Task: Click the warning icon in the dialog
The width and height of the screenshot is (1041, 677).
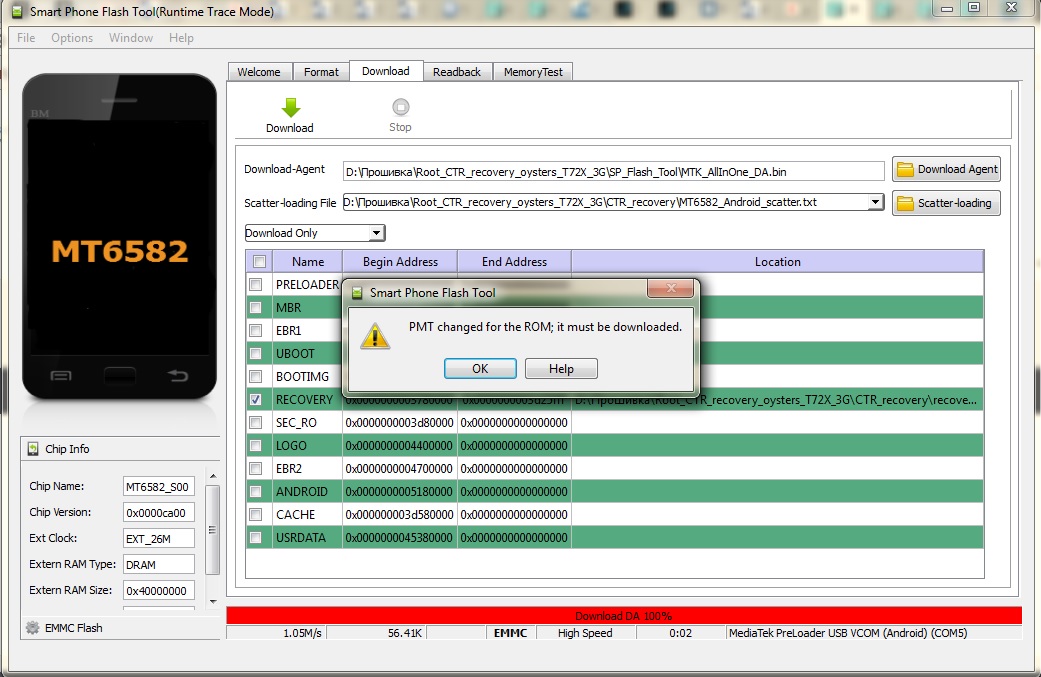Action: [376, 335]
